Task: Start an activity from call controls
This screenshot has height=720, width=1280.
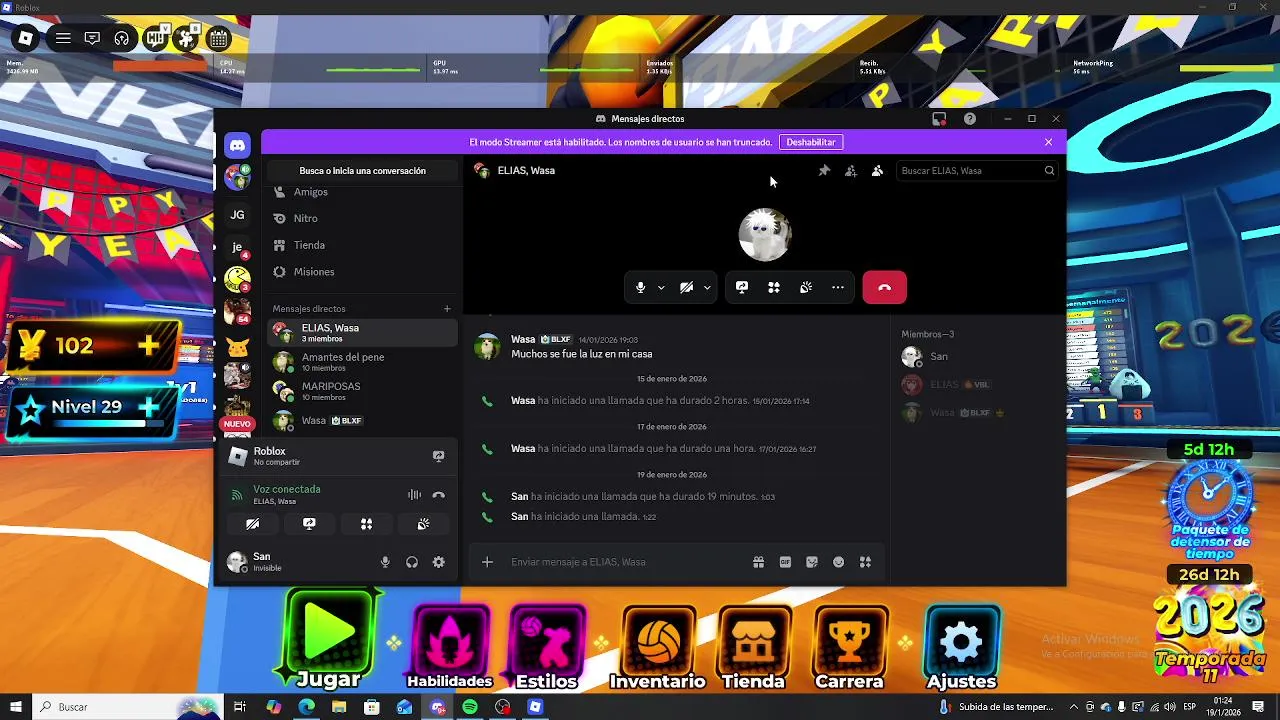Action: pos(774,288)
